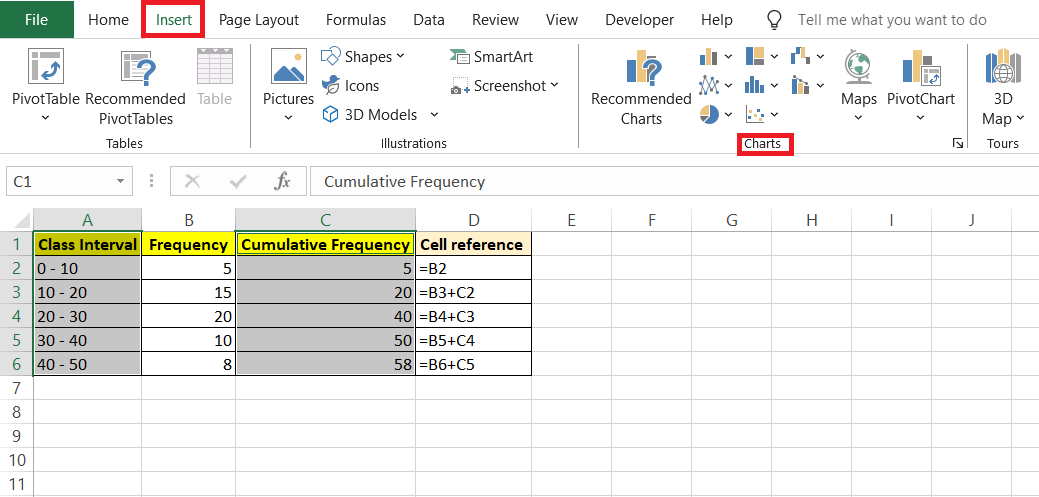Click the PivotChart icon
The image size is (1039, 497).
click(921, 68)
